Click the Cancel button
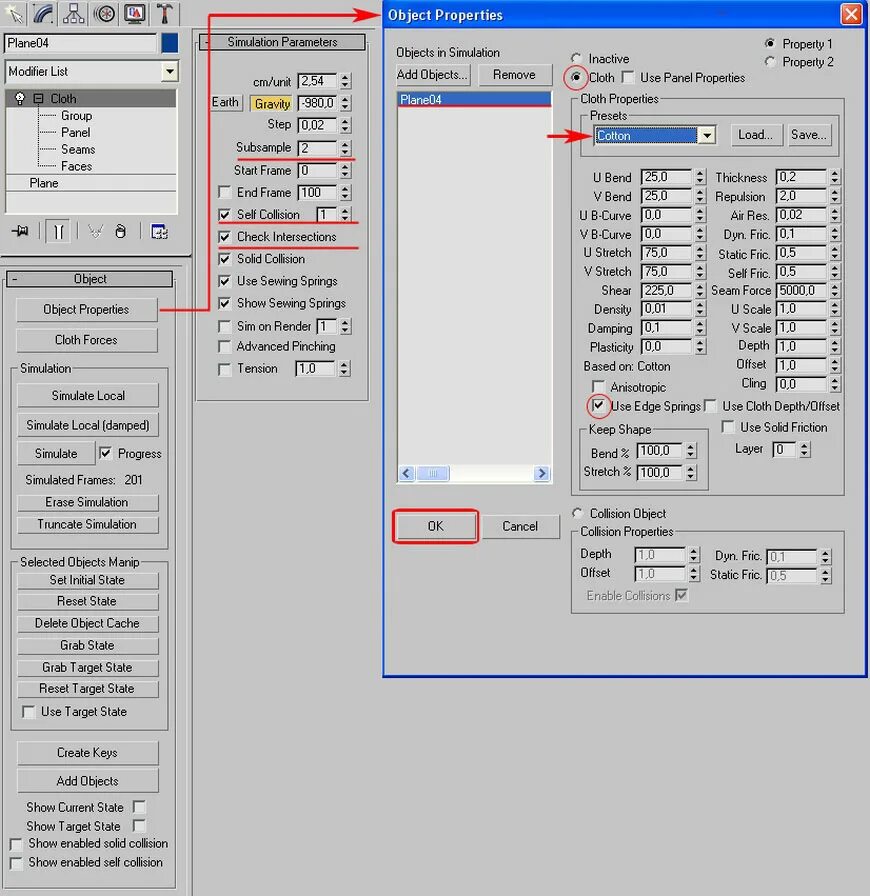The width and height of the screenshot is (870, 896). (520, 526)
